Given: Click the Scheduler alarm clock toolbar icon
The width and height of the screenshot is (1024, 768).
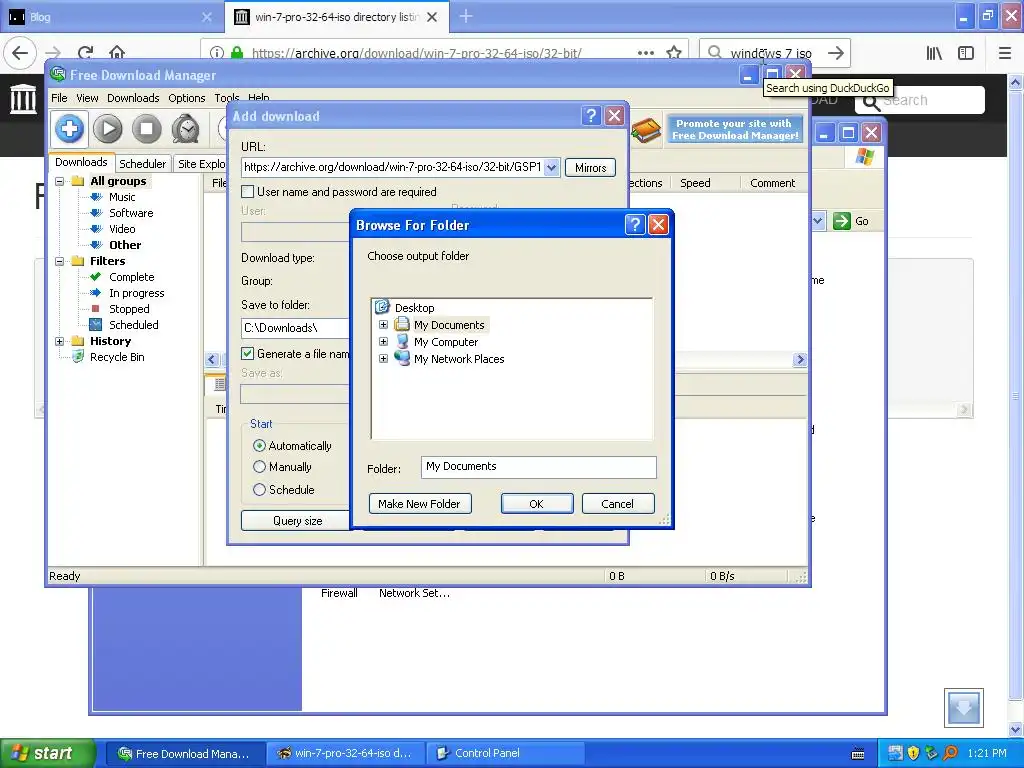Looking at the screenshot, I should tap(185, 129).
